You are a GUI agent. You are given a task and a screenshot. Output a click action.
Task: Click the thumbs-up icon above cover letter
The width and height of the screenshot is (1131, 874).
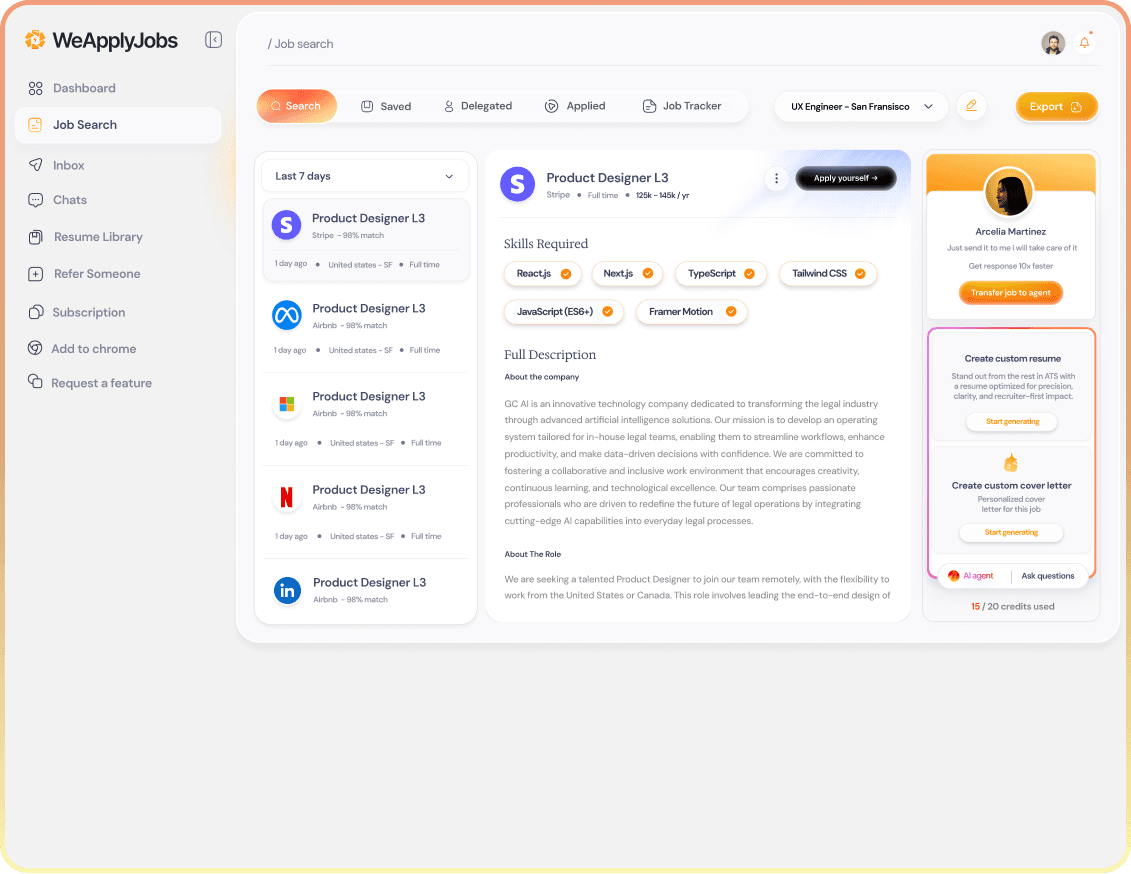1011,462
